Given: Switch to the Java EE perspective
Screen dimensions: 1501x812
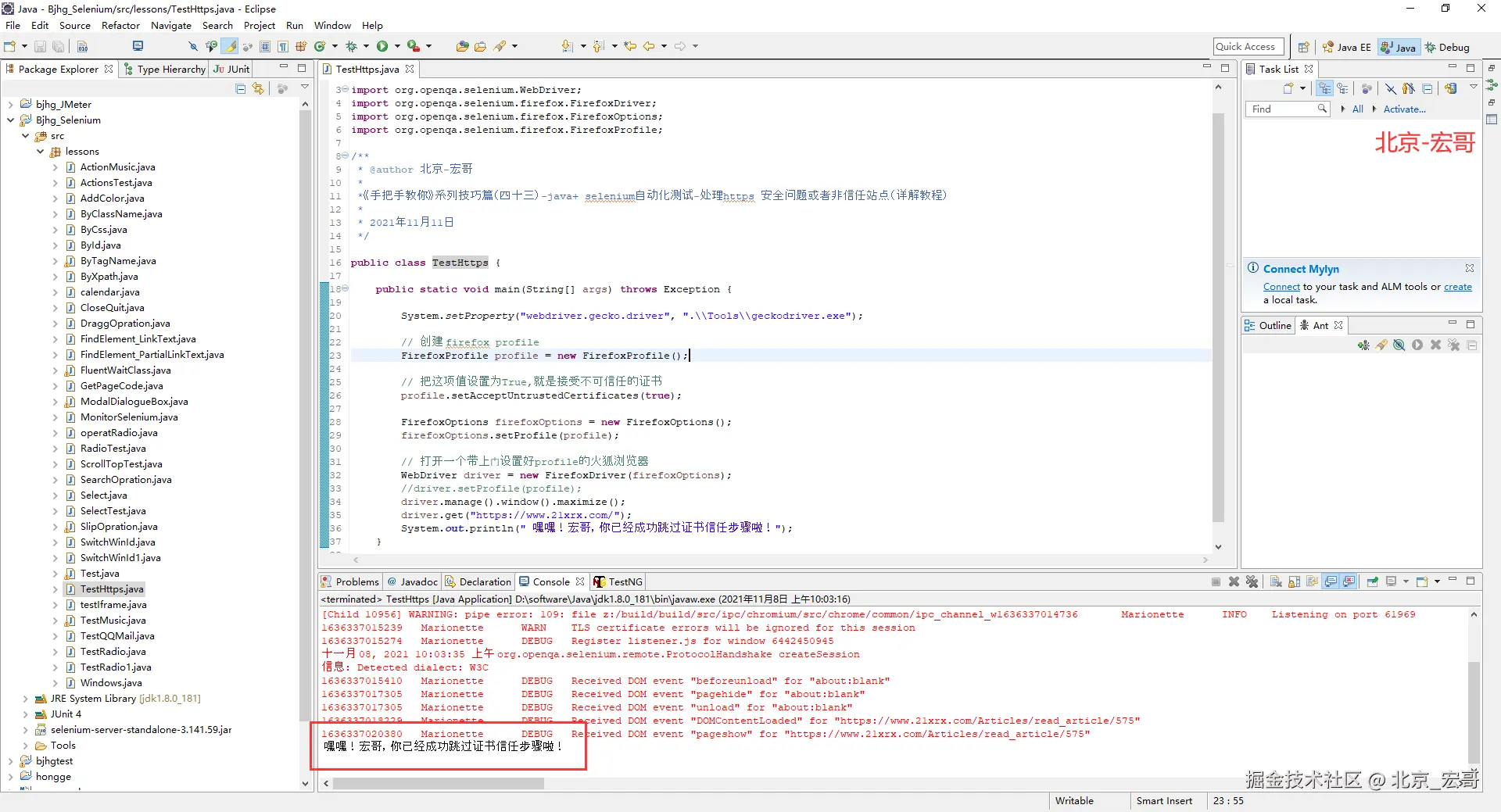Looking at the screenshot, I should click(1347, 47).
